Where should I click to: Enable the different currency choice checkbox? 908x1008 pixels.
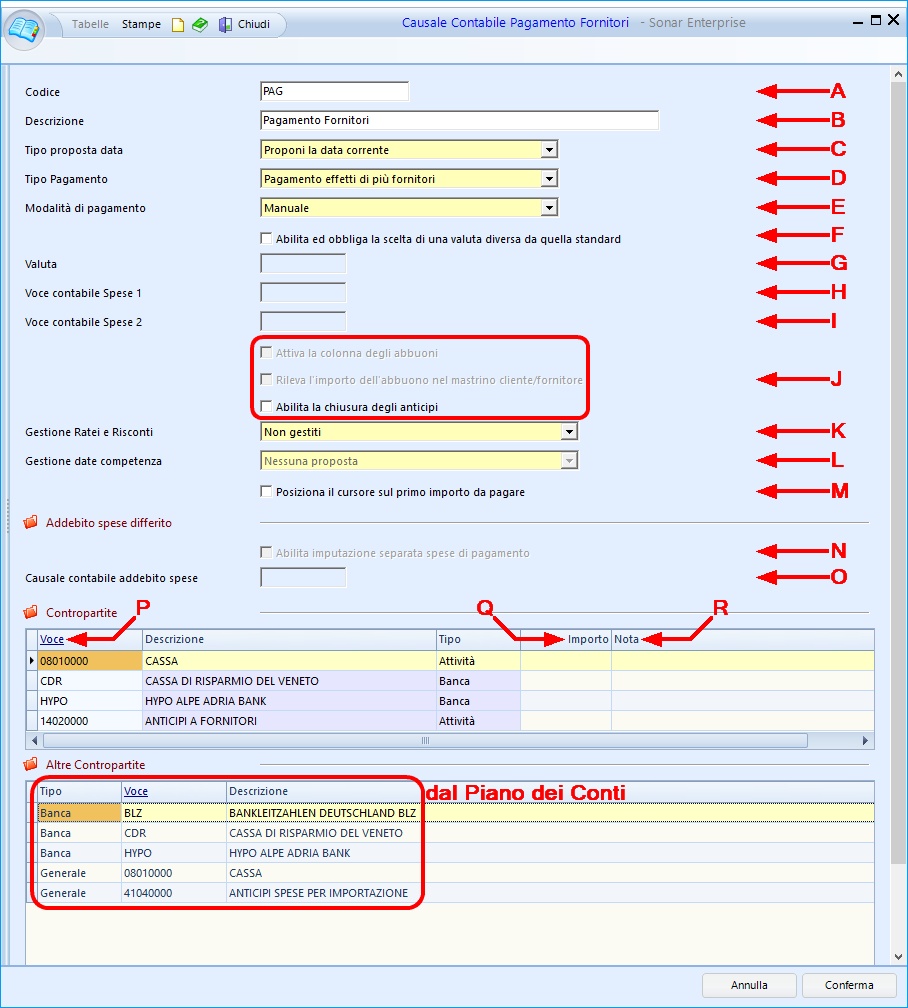click(266, 239)
